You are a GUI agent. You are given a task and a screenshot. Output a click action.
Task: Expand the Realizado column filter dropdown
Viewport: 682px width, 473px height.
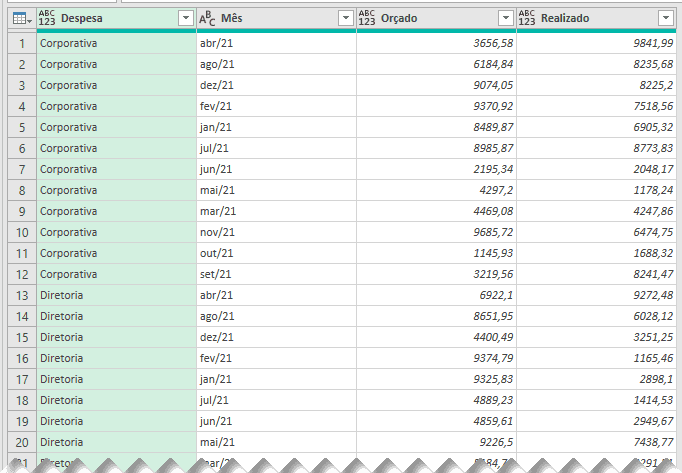pyautogui.click(x=666, y=18)
